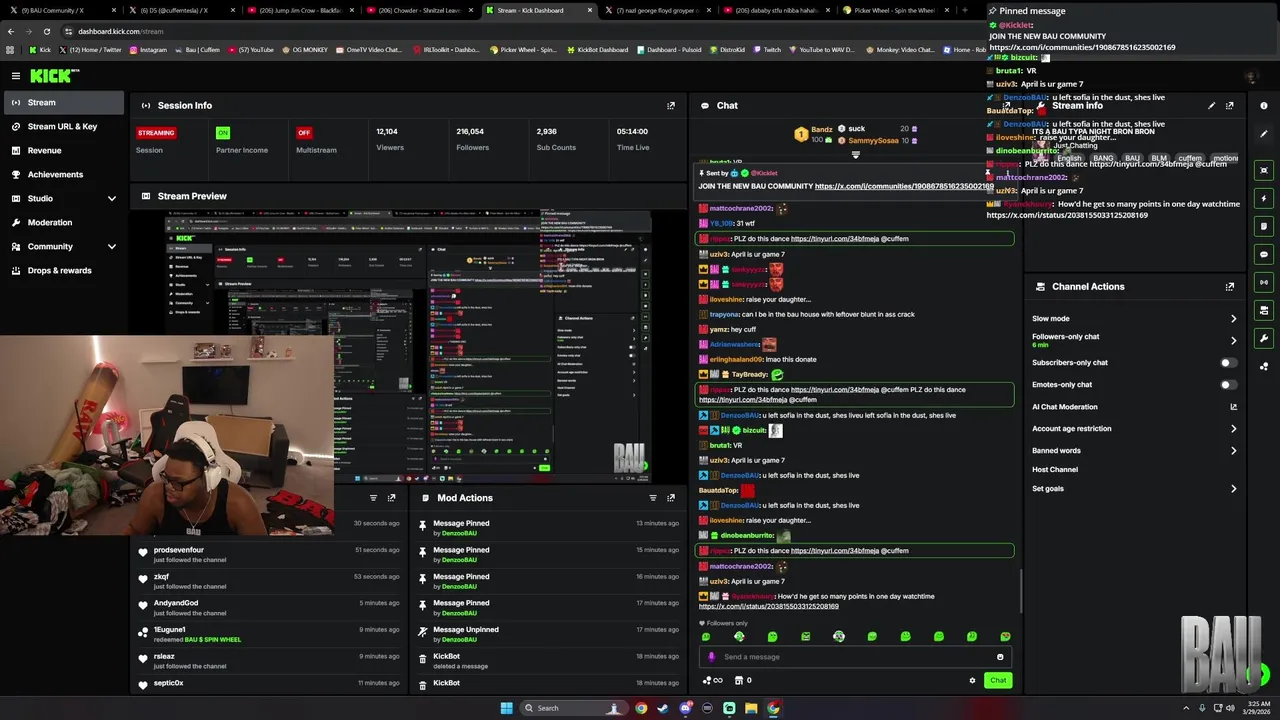
Task: Click the purple microphone icon in message box
Action: click(x=711, y=657)
